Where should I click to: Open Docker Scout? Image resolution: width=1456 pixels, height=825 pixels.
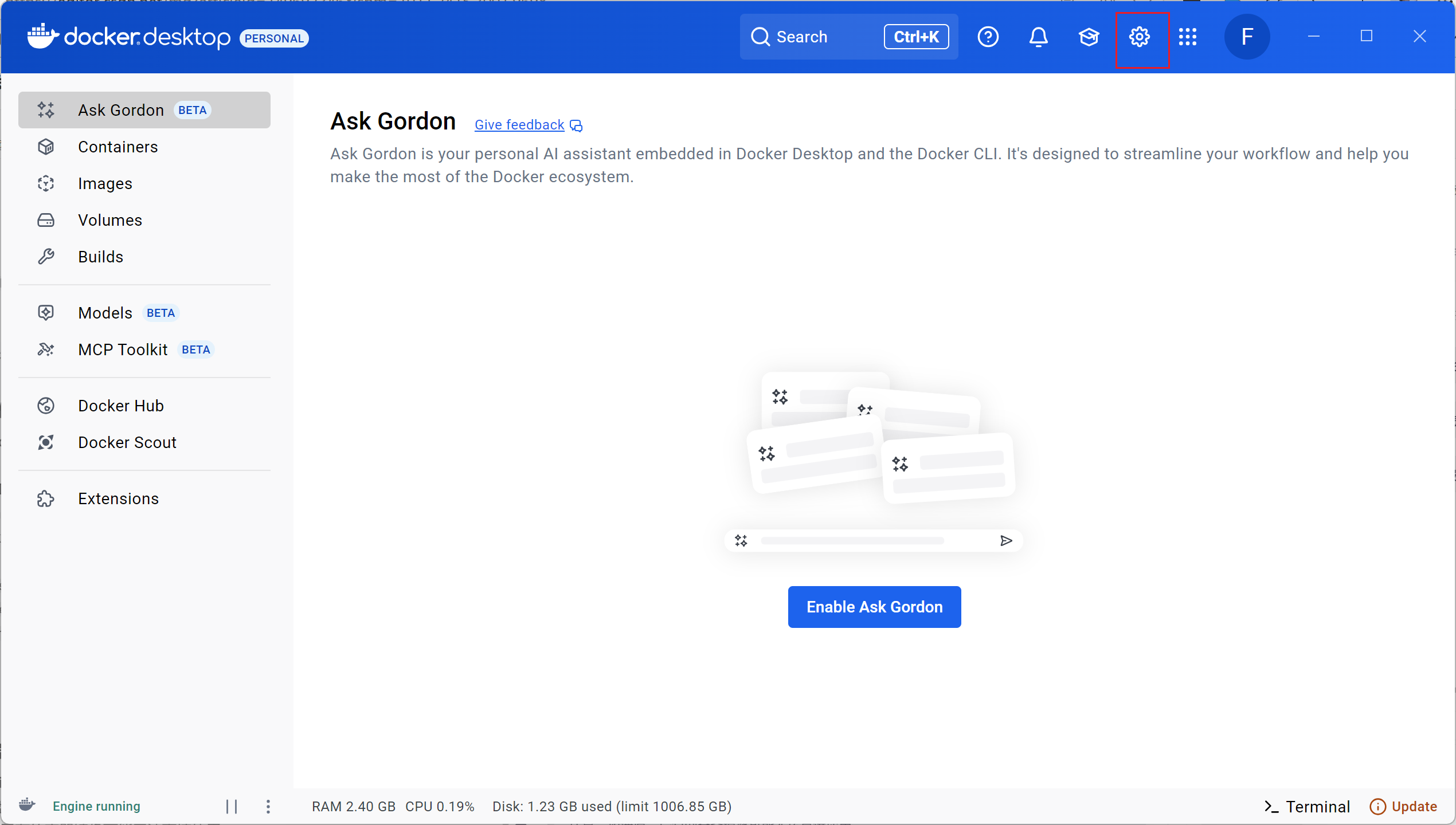pos(144,442)
